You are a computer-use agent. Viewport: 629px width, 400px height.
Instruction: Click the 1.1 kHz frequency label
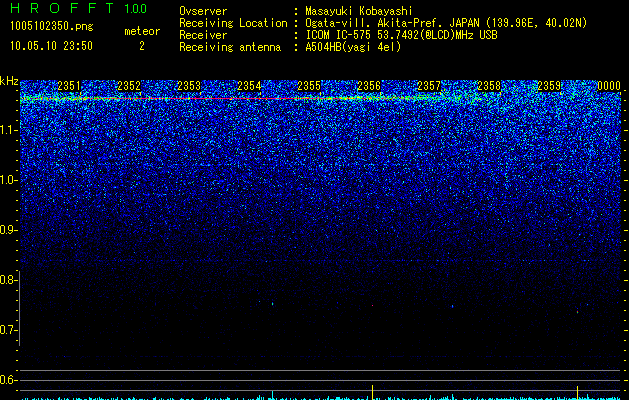[x=7, y=130]
